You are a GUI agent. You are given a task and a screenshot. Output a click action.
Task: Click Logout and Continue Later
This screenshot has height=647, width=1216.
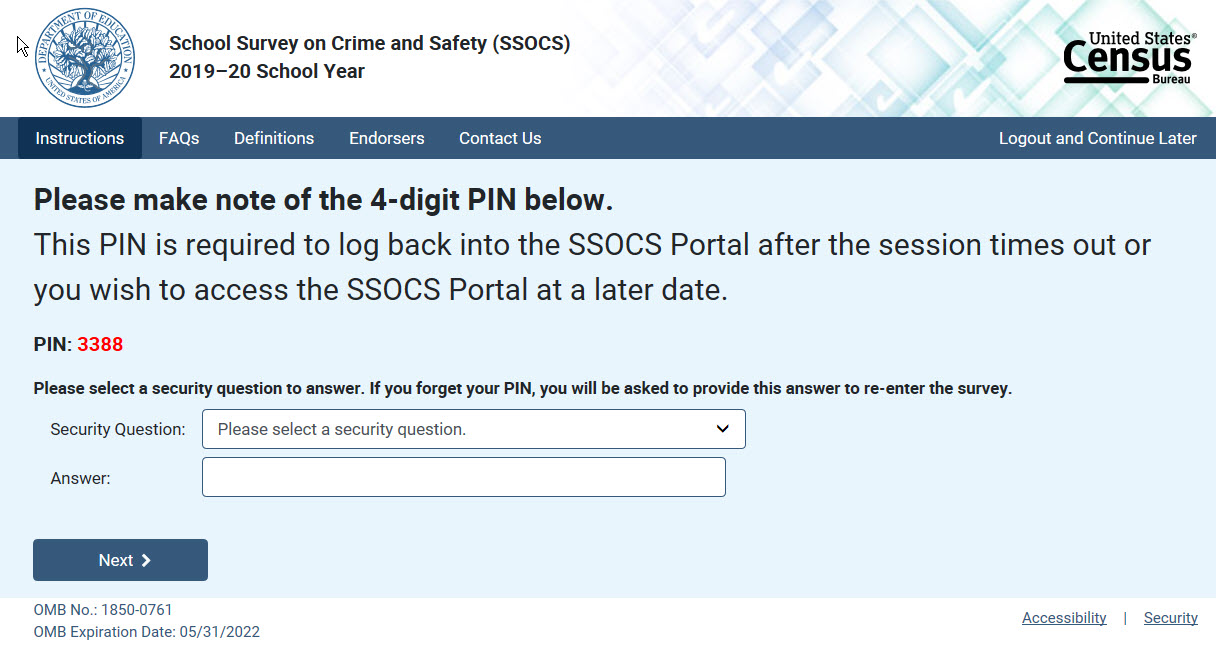pos(1097,139)
